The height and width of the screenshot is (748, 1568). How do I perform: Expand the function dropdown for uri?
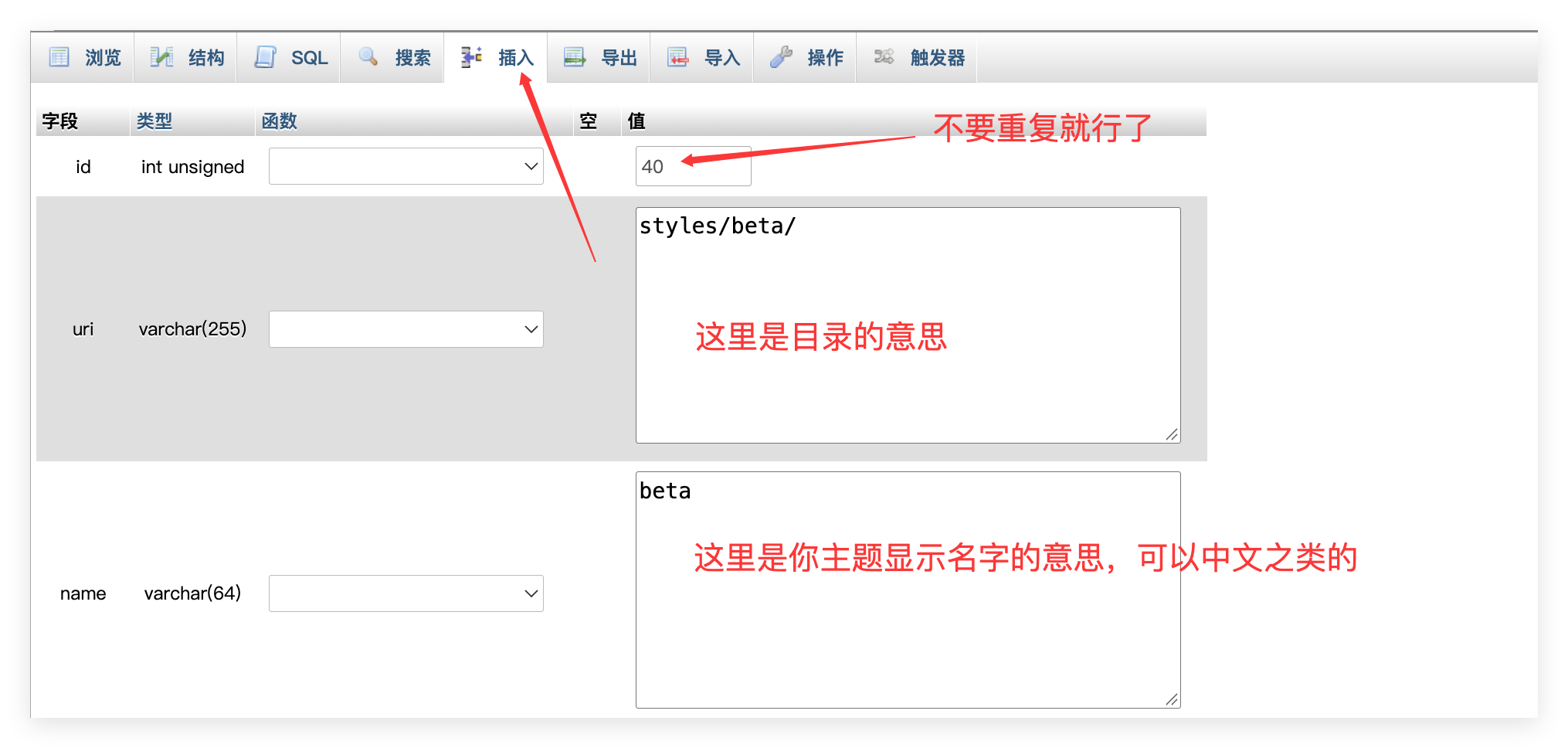[x=406, y=329]
